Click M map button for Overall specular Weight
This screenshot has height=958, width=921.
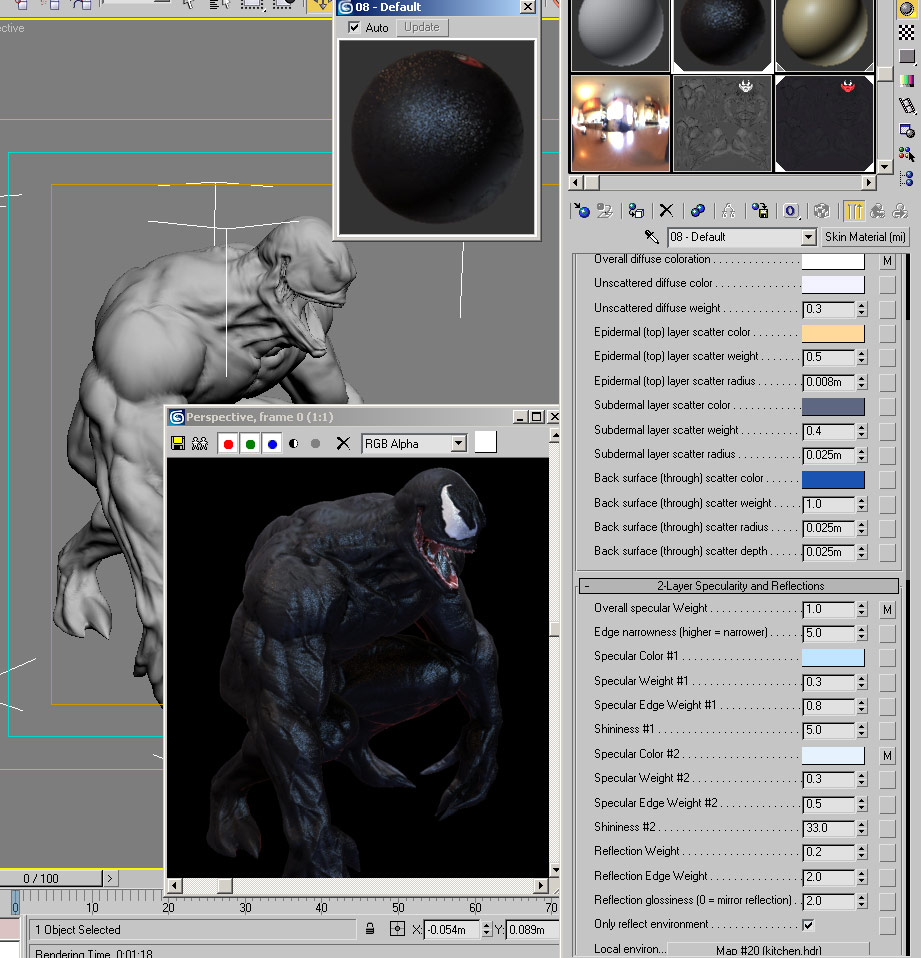coord(887,609)
